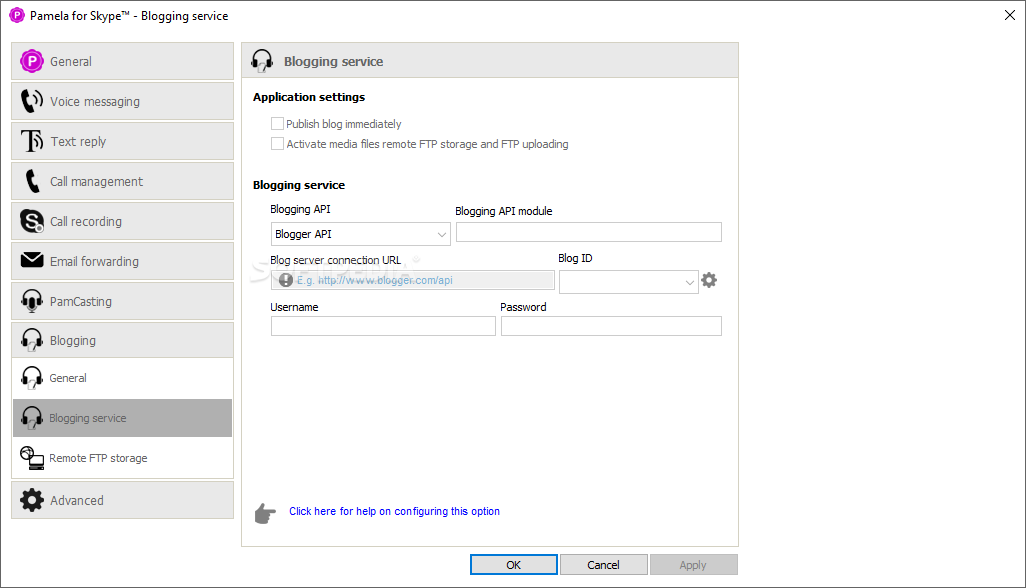Click the Voice messaging phone icon
The image size is (1026, 588).
tap(31, 101)
